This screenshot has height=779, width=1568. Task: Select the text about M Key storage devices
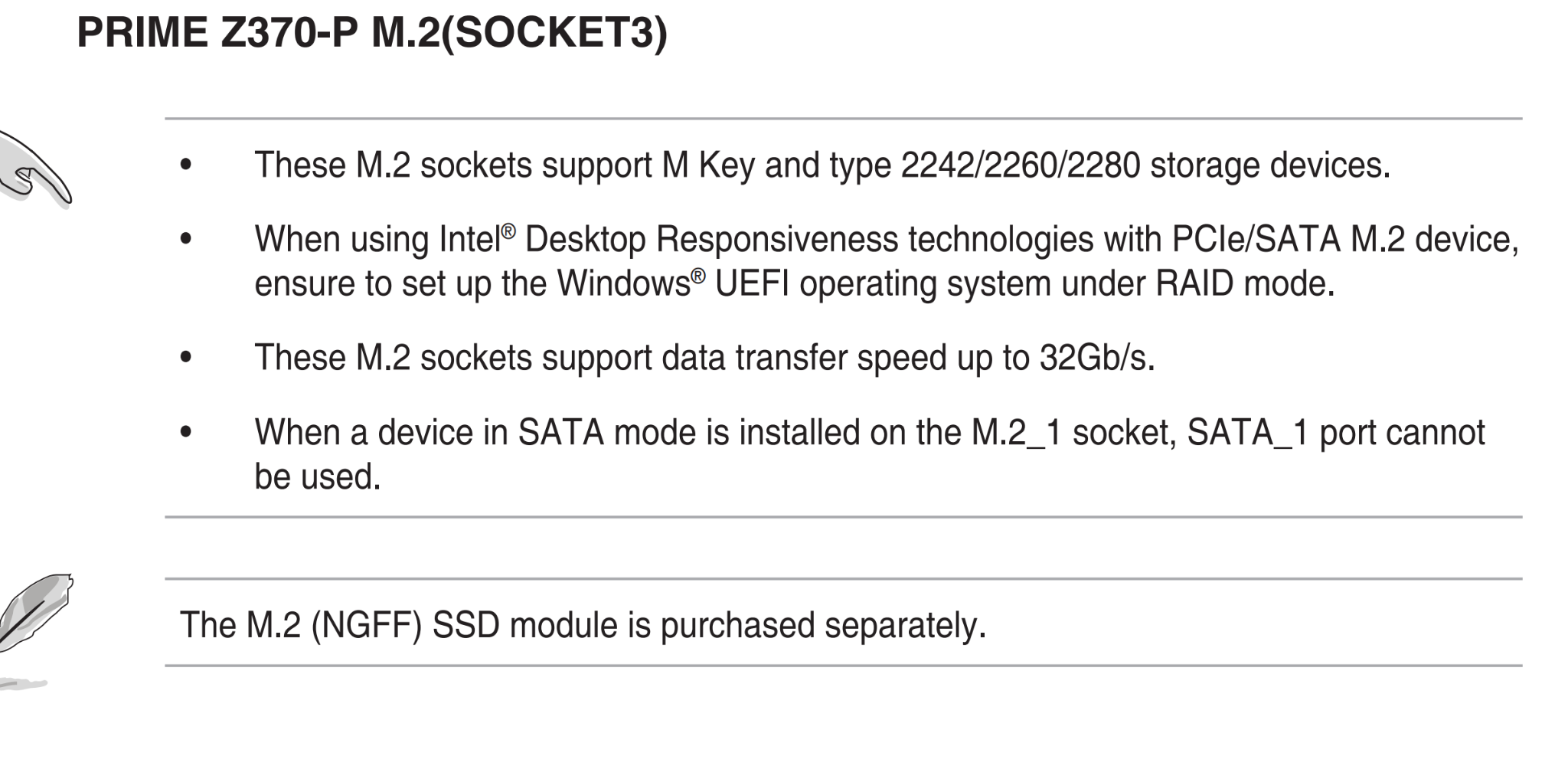[x=822, y=165]
